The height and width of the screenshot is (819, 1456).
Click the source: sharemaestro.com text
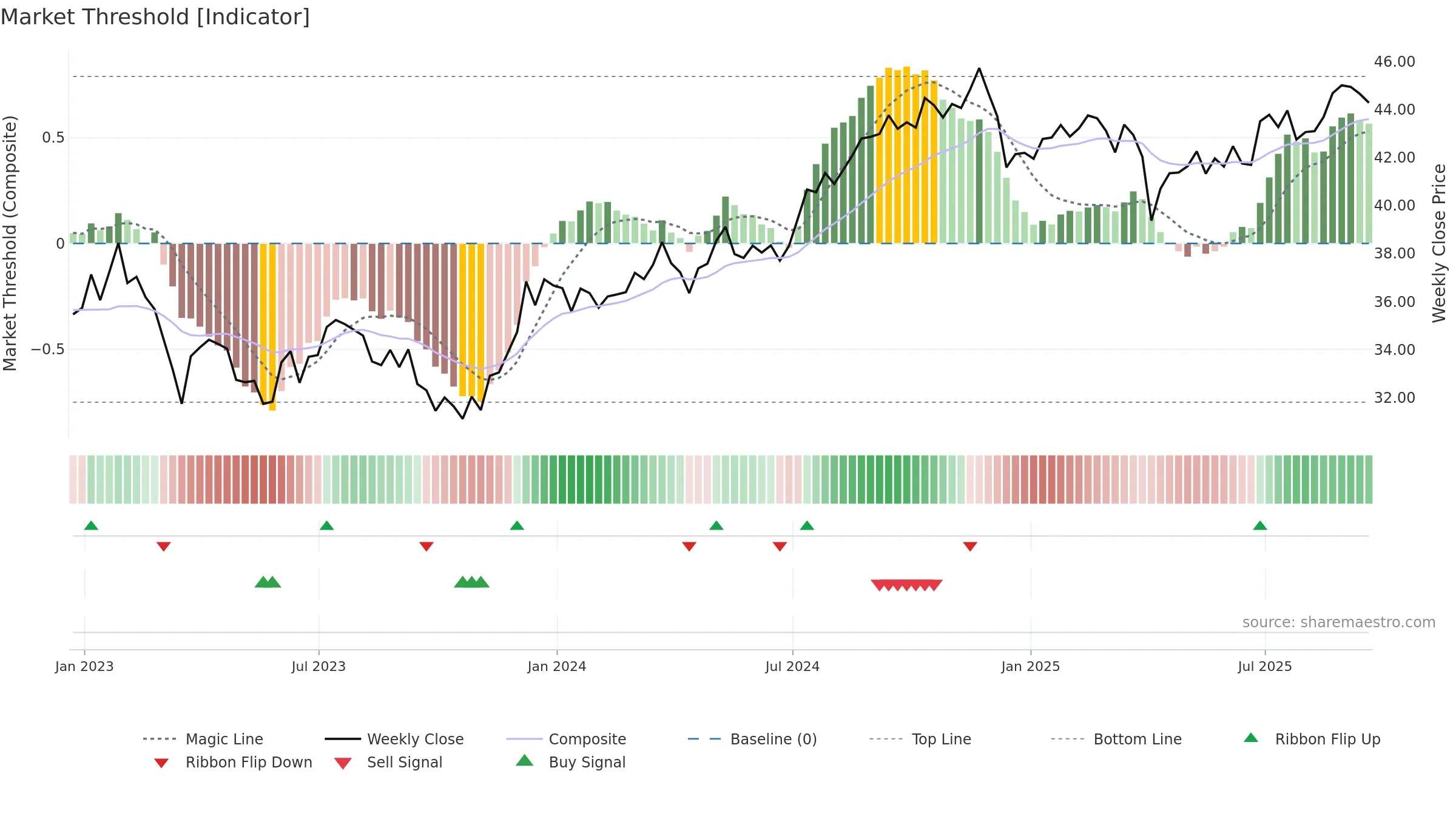1339,622
